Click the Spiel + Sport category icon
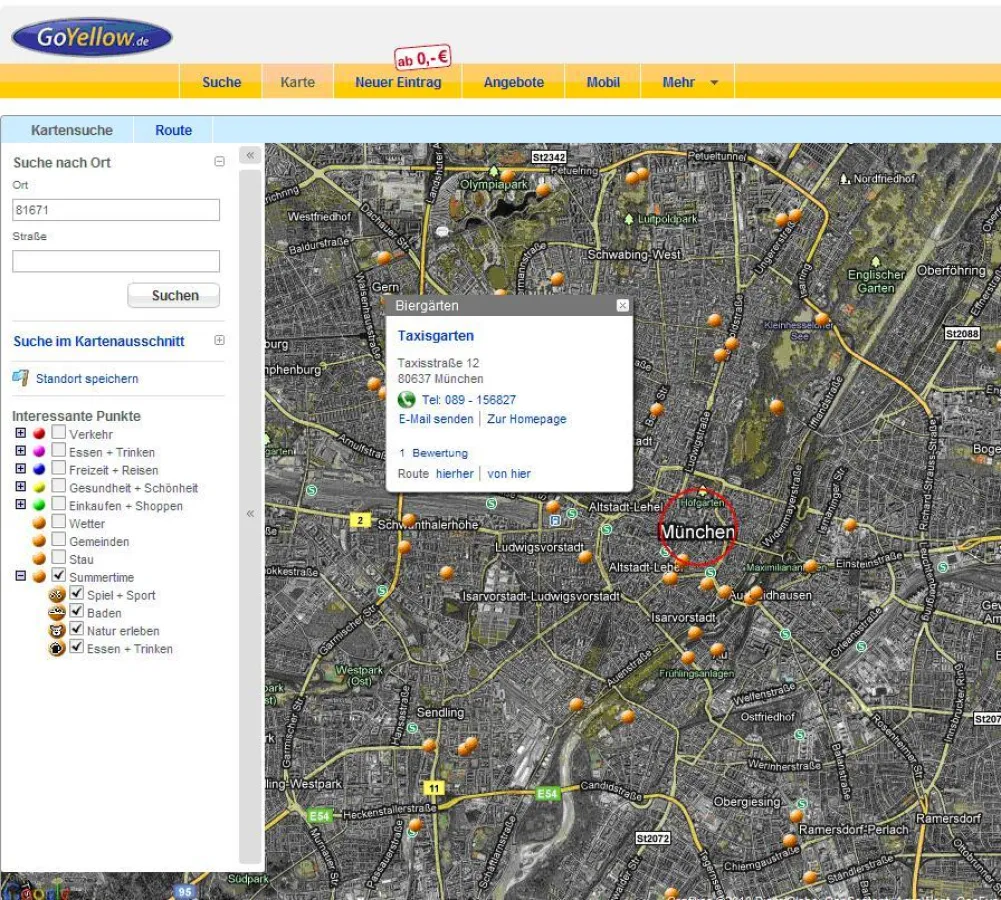This screenshot has width=1001, height=900. click(57, 595)
